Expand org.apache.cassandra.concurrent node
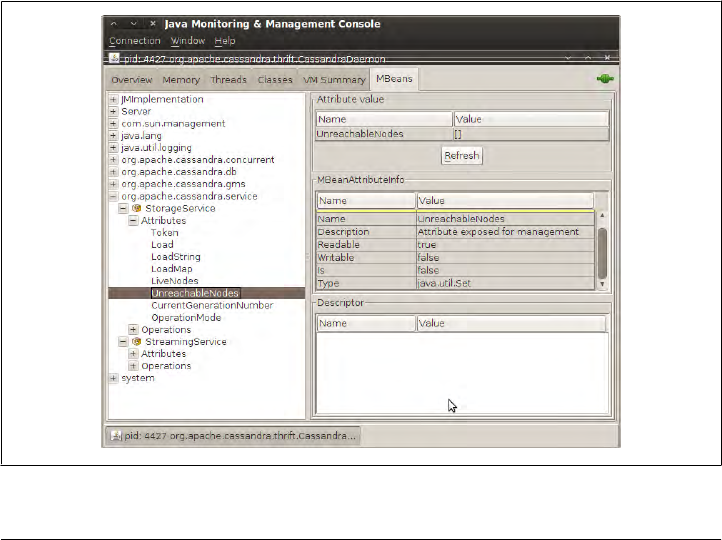This screenshot has width=722, height=540. [113, 160]
